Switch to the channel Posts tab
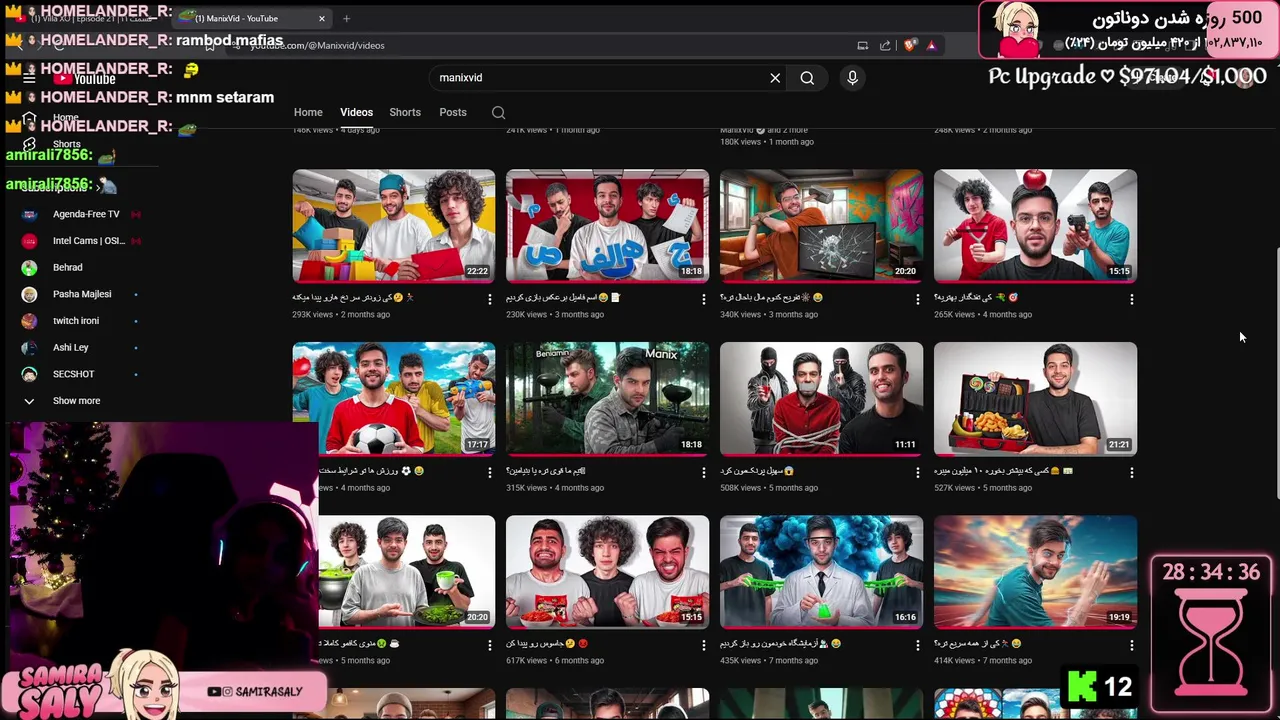The height and width of the screenshot is (720, 1280). tap(453, 112)
